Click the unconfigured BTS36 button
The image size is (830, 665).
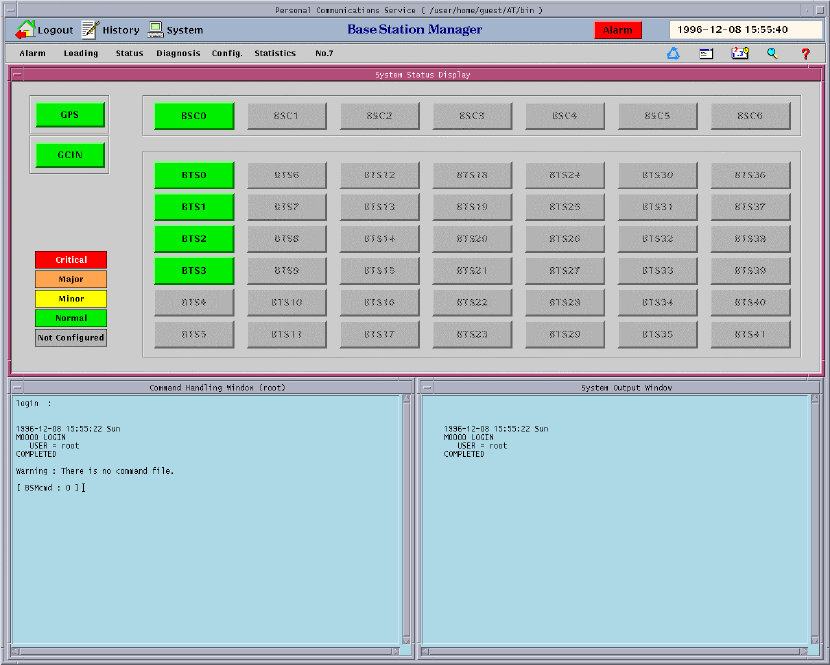pyautogui.click(x=750, y=175)
